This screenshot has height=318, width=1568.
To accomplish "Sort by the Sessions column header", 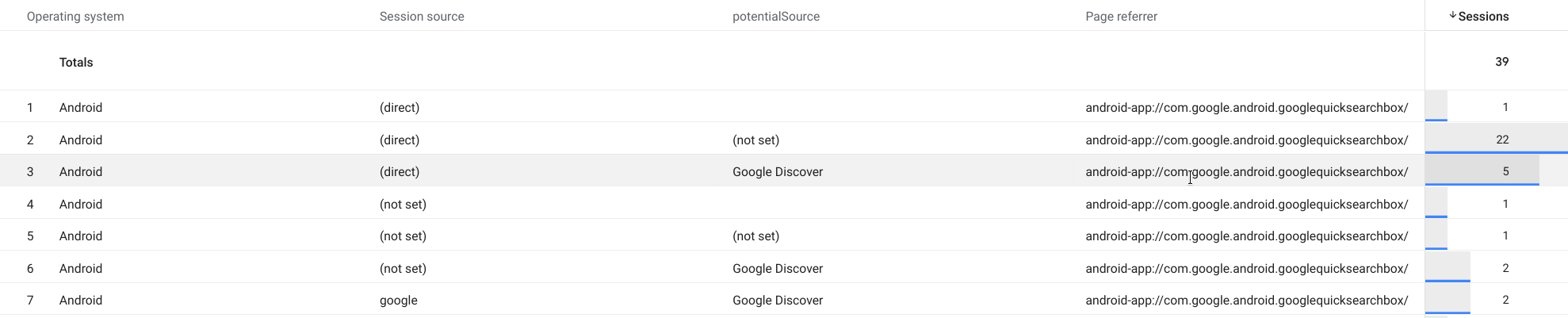I will (1483, 17).
